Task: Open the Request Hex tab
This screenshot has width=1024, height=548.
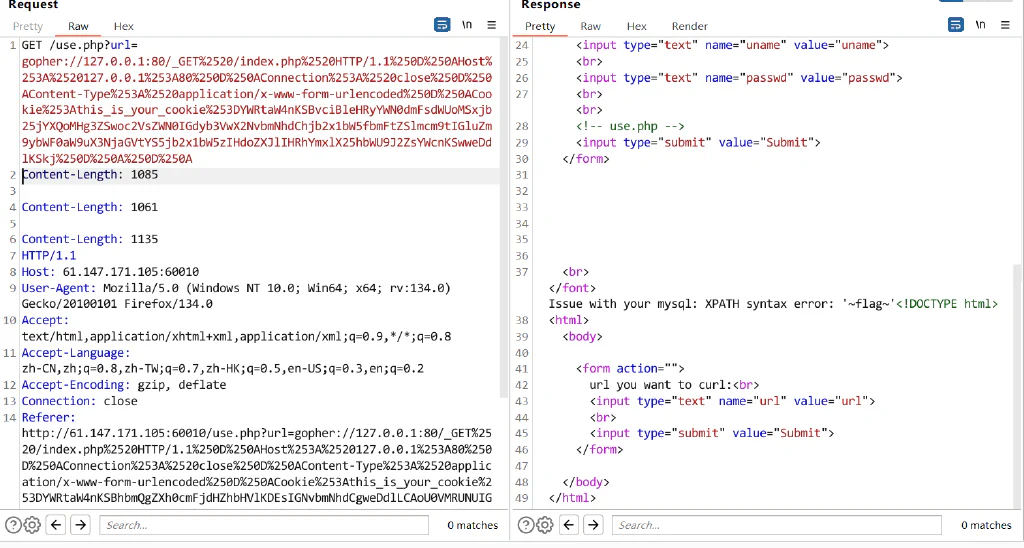Action: pos(123,26)
